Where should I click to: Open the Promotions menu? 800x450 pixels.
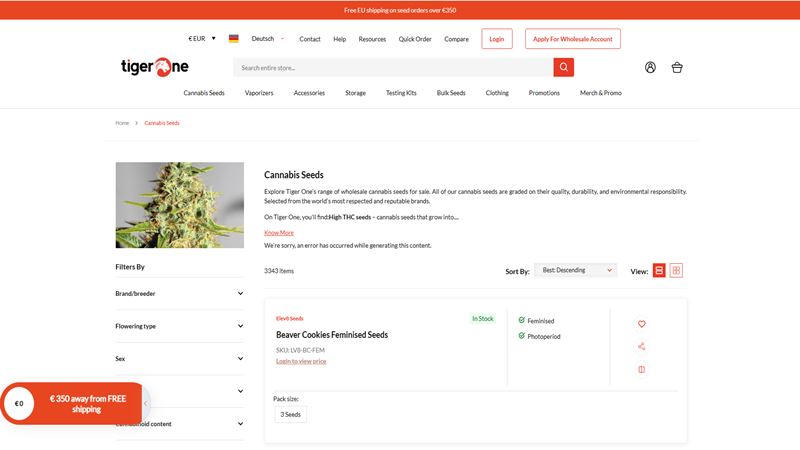click(544, 93)
